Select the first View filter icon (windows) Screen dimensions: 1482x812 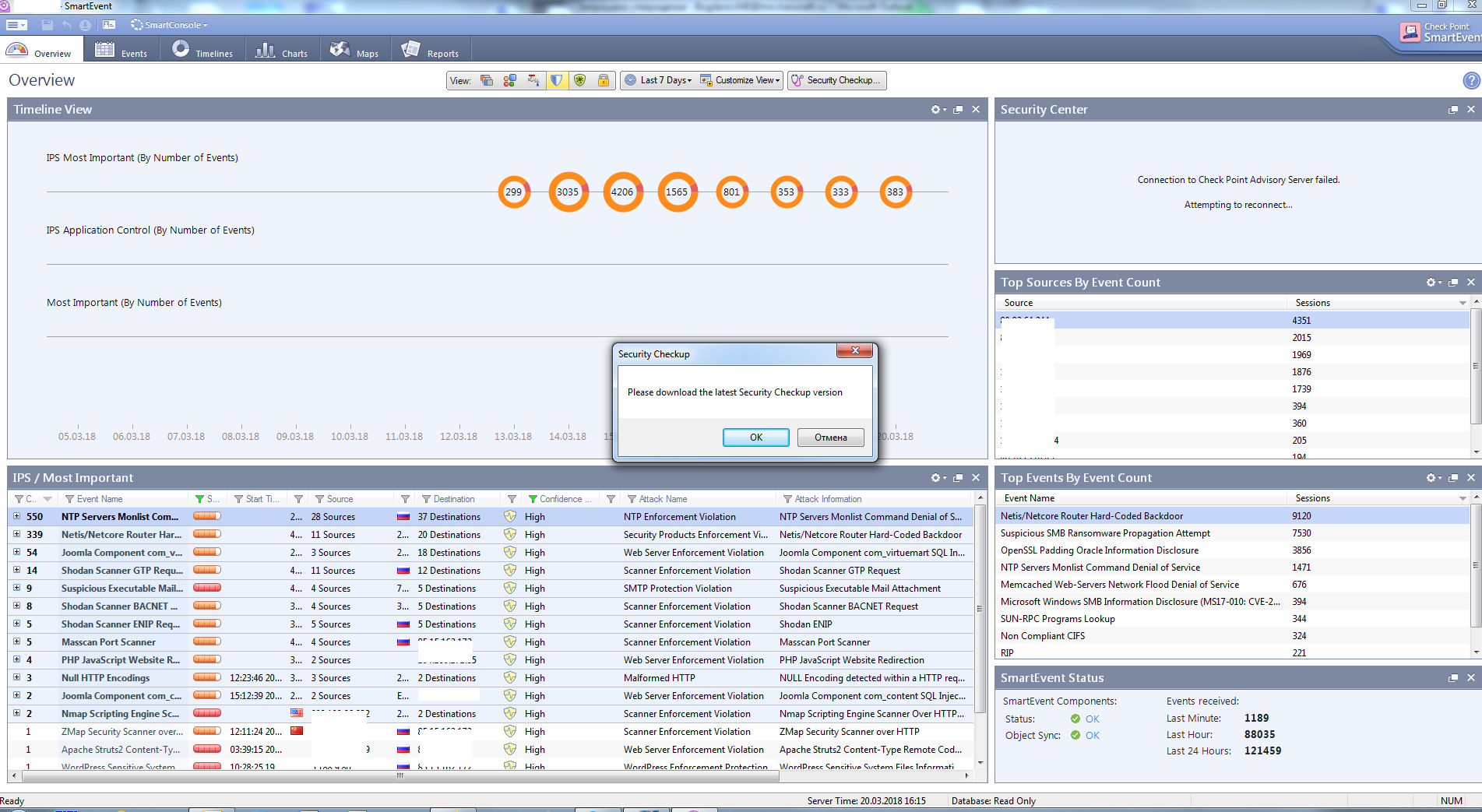point(487,80)
